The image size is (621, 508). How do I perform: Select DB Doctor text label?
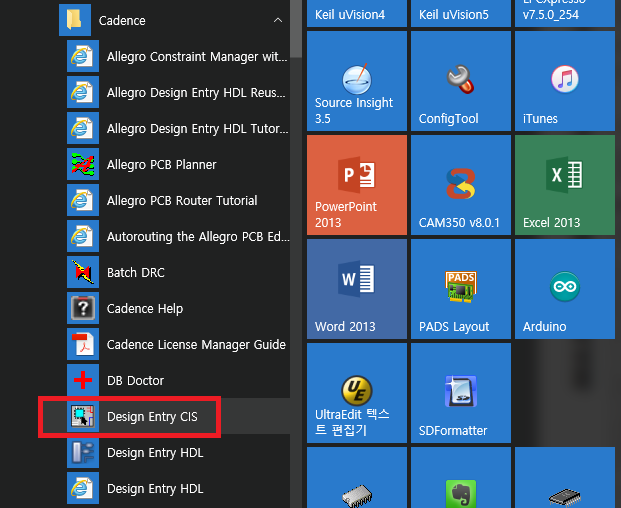click(135, 381)
